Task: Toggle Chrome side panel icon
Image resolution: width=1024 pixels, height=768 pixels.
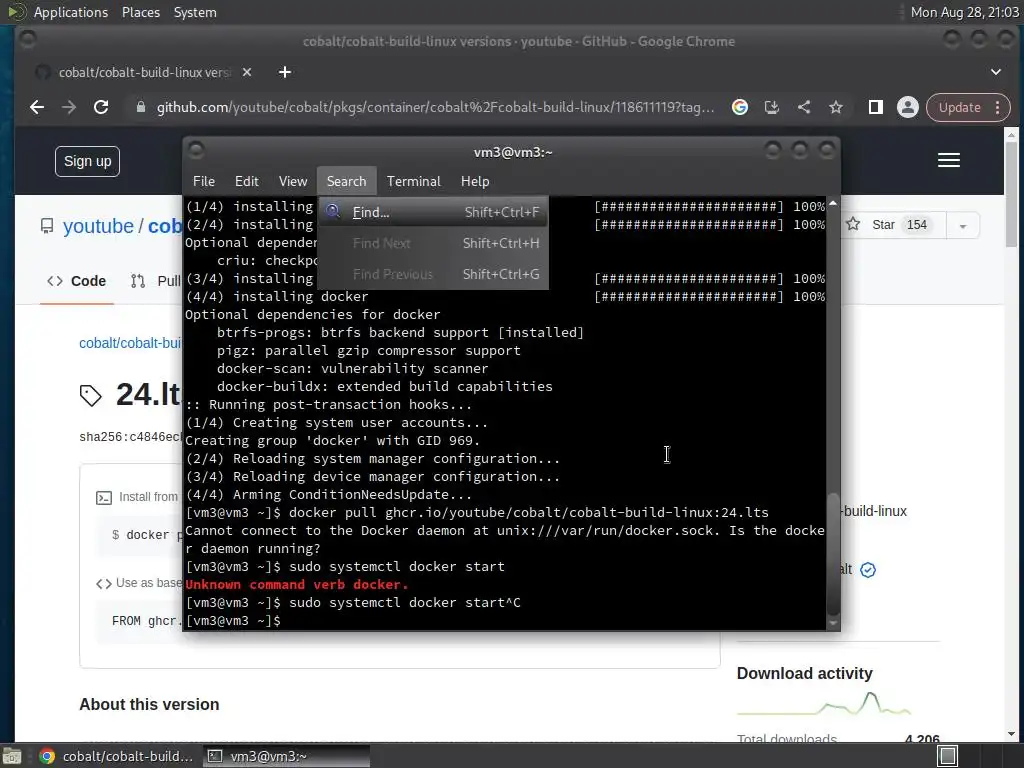Action: pyautogui.click(x=876, y=107)
